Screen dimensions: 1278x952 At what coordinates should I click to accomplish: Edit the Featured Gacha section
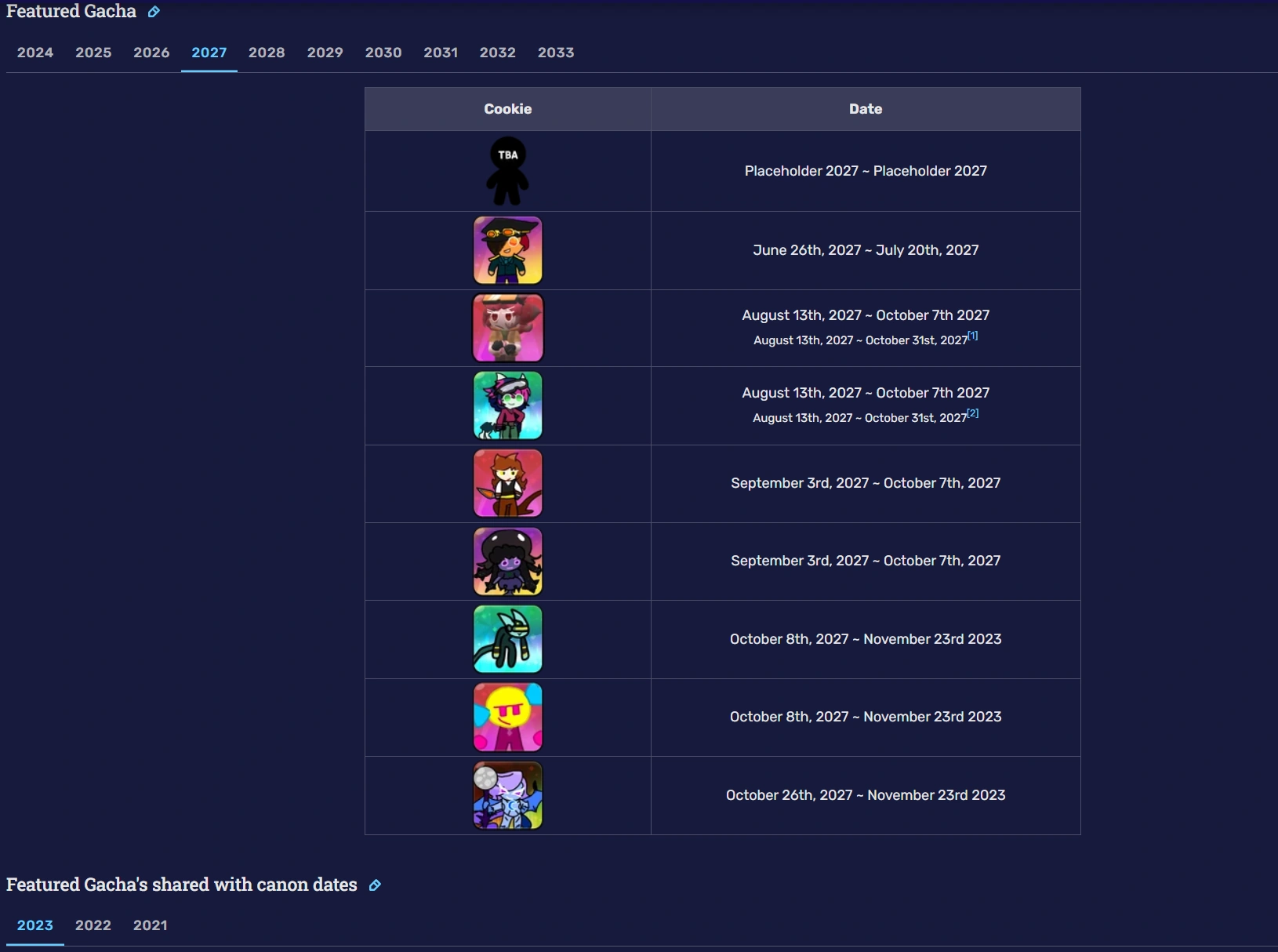click(154, 12)
